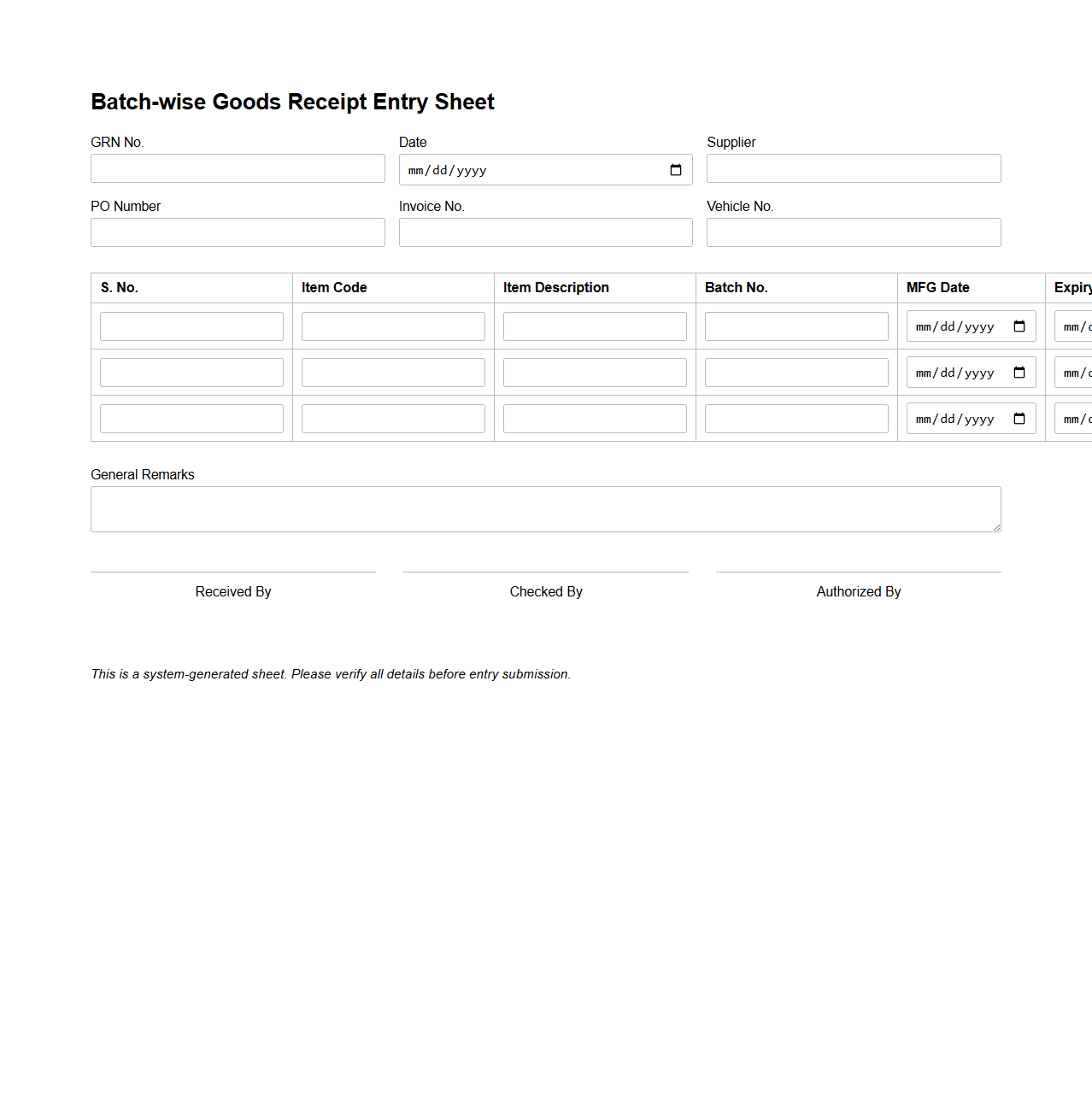Click the Invoice No. input field
Image resolution: width=1092 pixels, height=1098 pixels.
tap(545, 232)
